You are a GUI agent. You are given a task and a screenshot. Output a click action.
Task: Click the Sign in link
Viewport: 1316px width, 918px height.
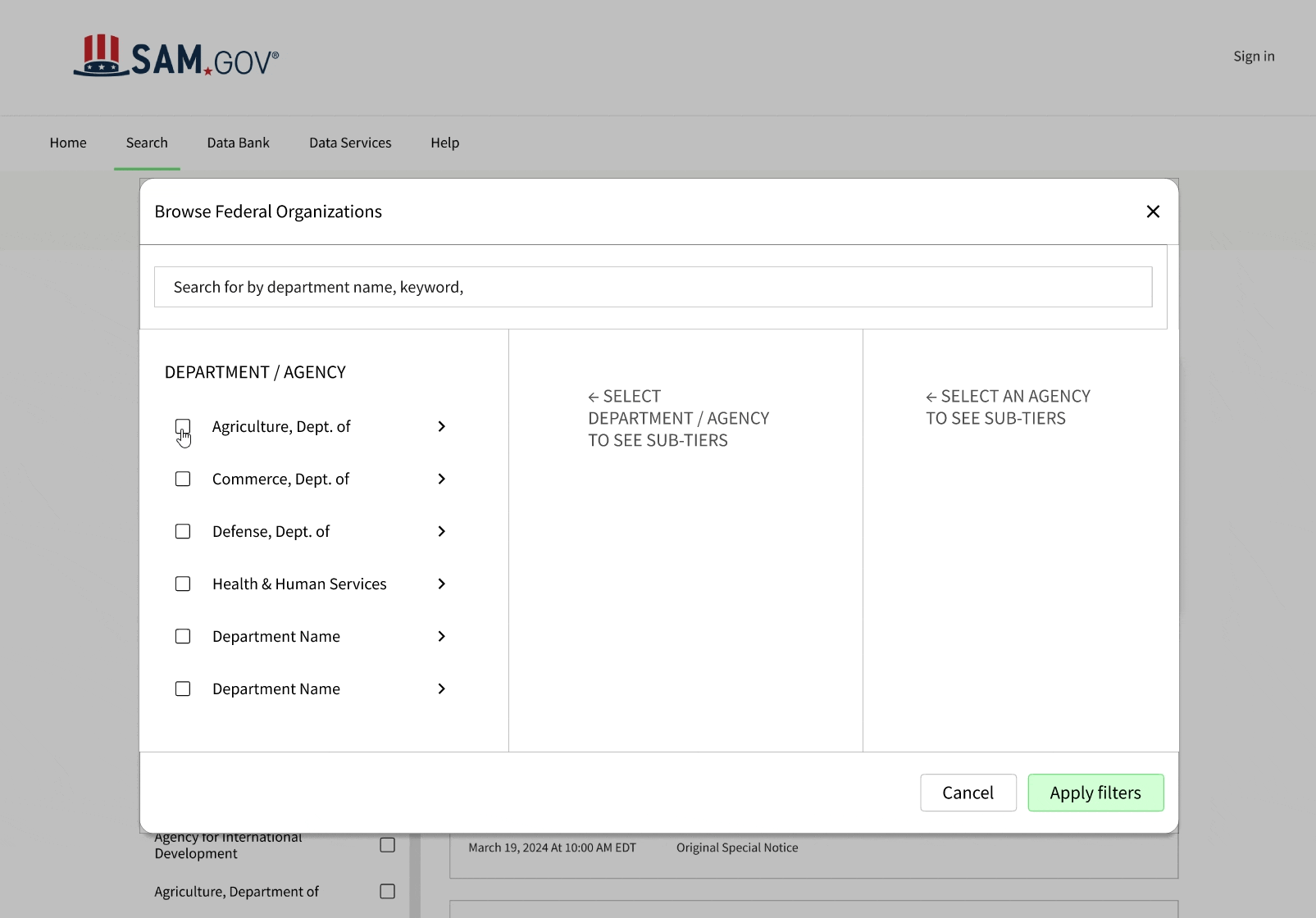coord(1254,56)
